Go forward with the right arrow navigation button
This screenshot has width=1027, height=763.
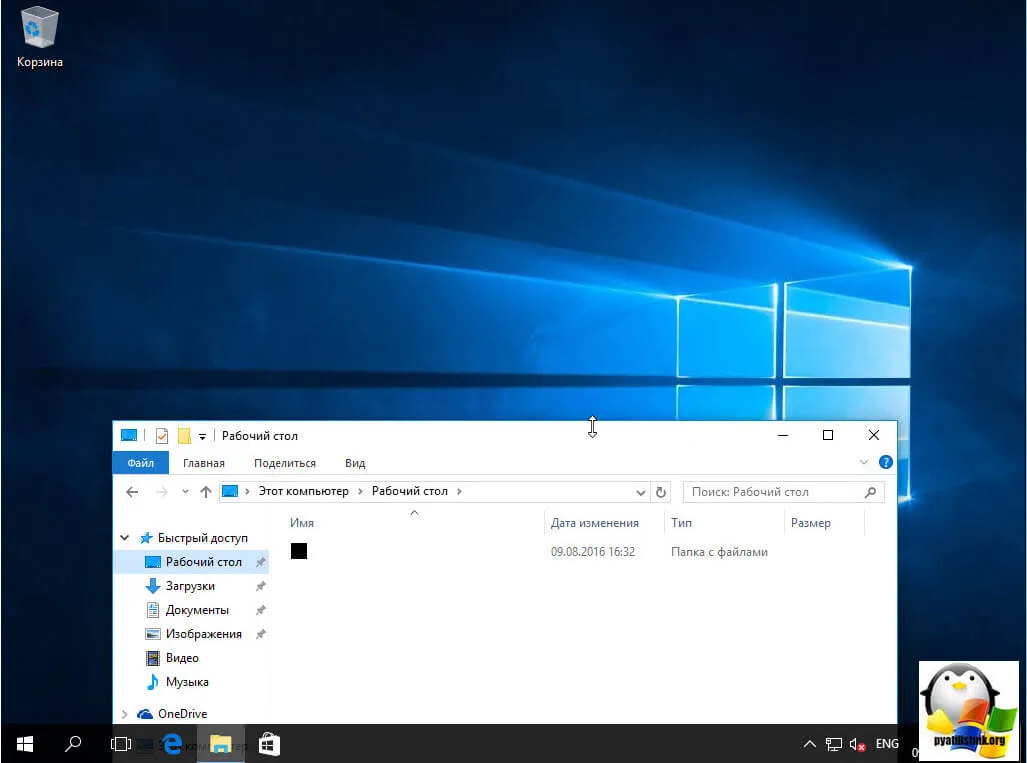tap(161, 492)
